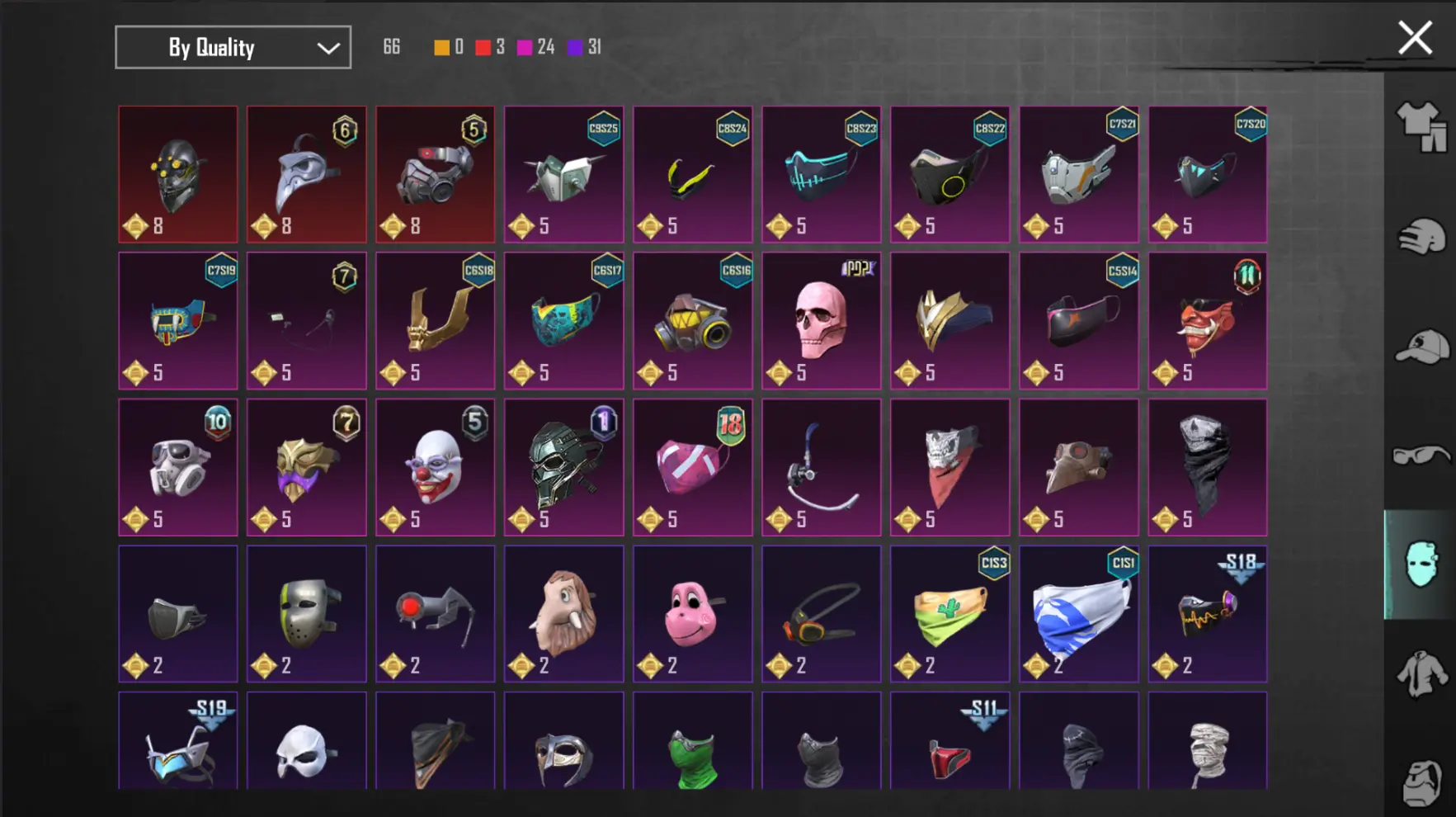Open the cap headwear category icon
This screenshot has height=817, width=1456.
point(1421,347)
